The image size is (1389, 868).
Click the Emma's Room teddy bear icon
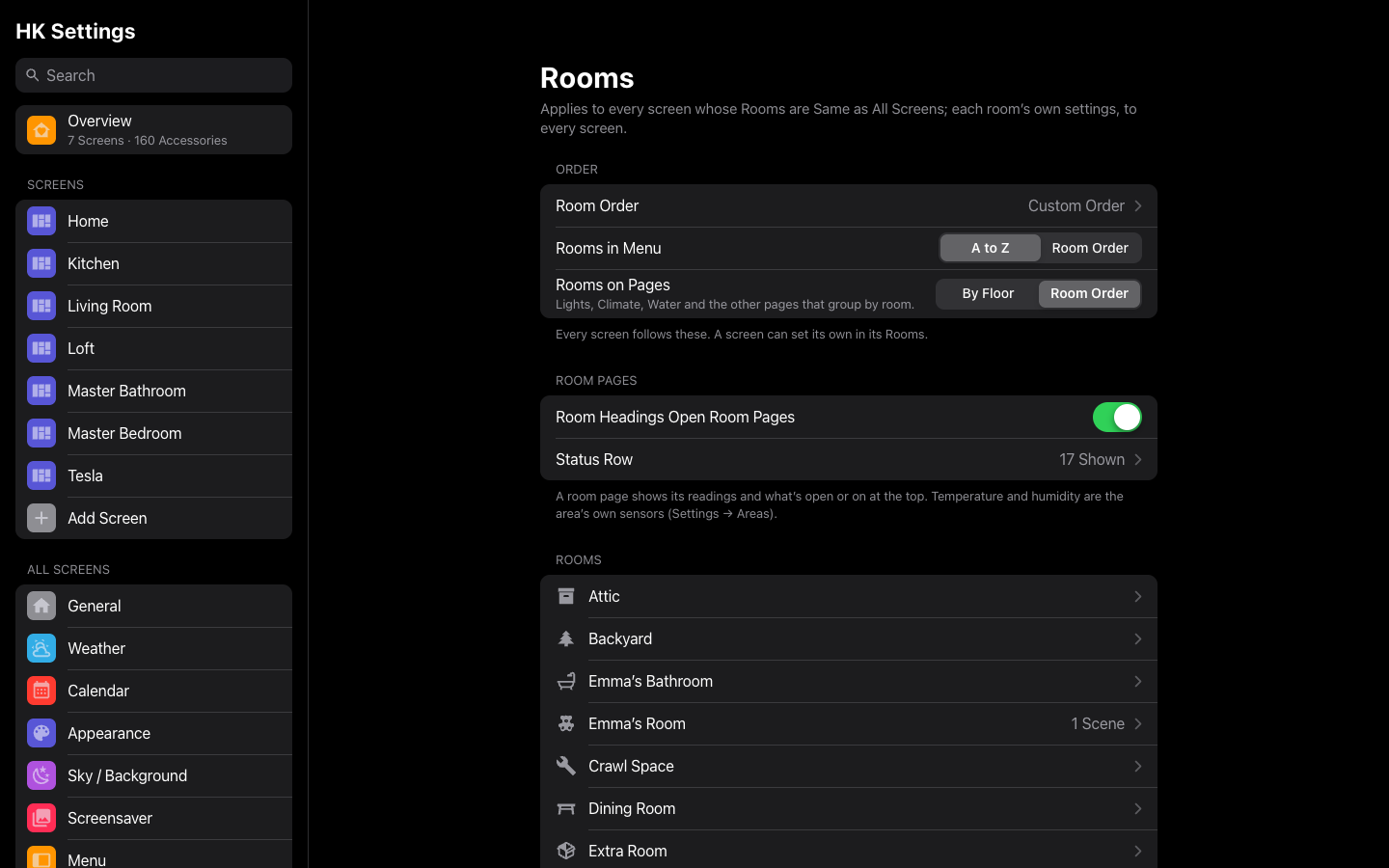click(x=566, y=723)
